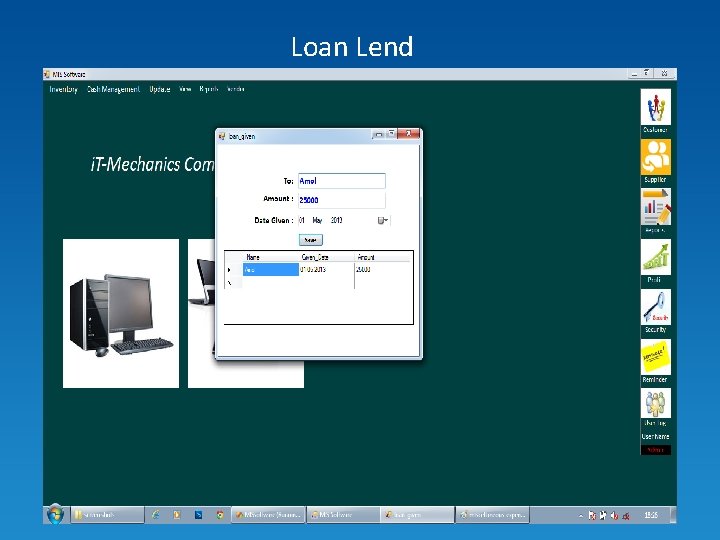Image resolution: width=720 pixels, height=540 pixels.
Task: Select the year in Date Given
Action: (337, 220)
